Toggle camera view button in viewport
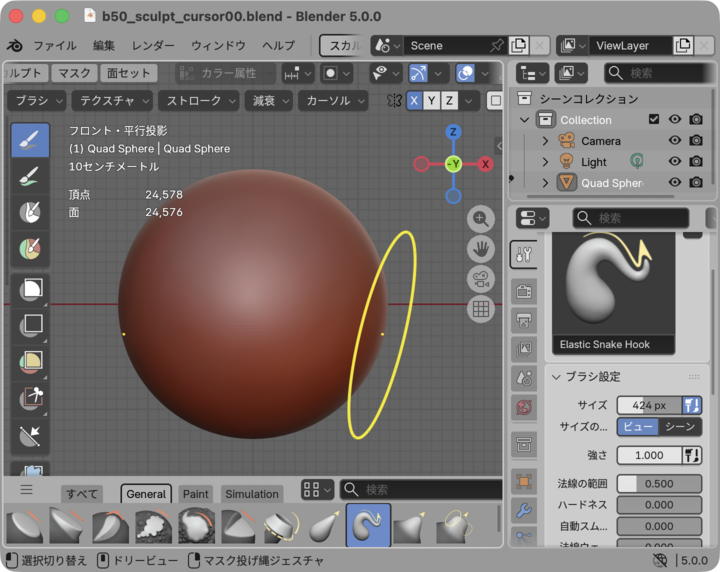This screenshot has height=572, width=720. (481, 279)
